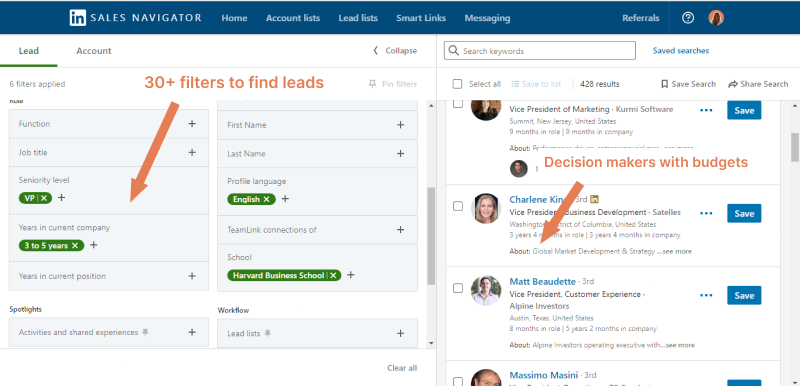Image resolution: width=800 pixels, height=386 pixels.
Task: Expand the Last Name filter row
Action: (x=317, y=153)
